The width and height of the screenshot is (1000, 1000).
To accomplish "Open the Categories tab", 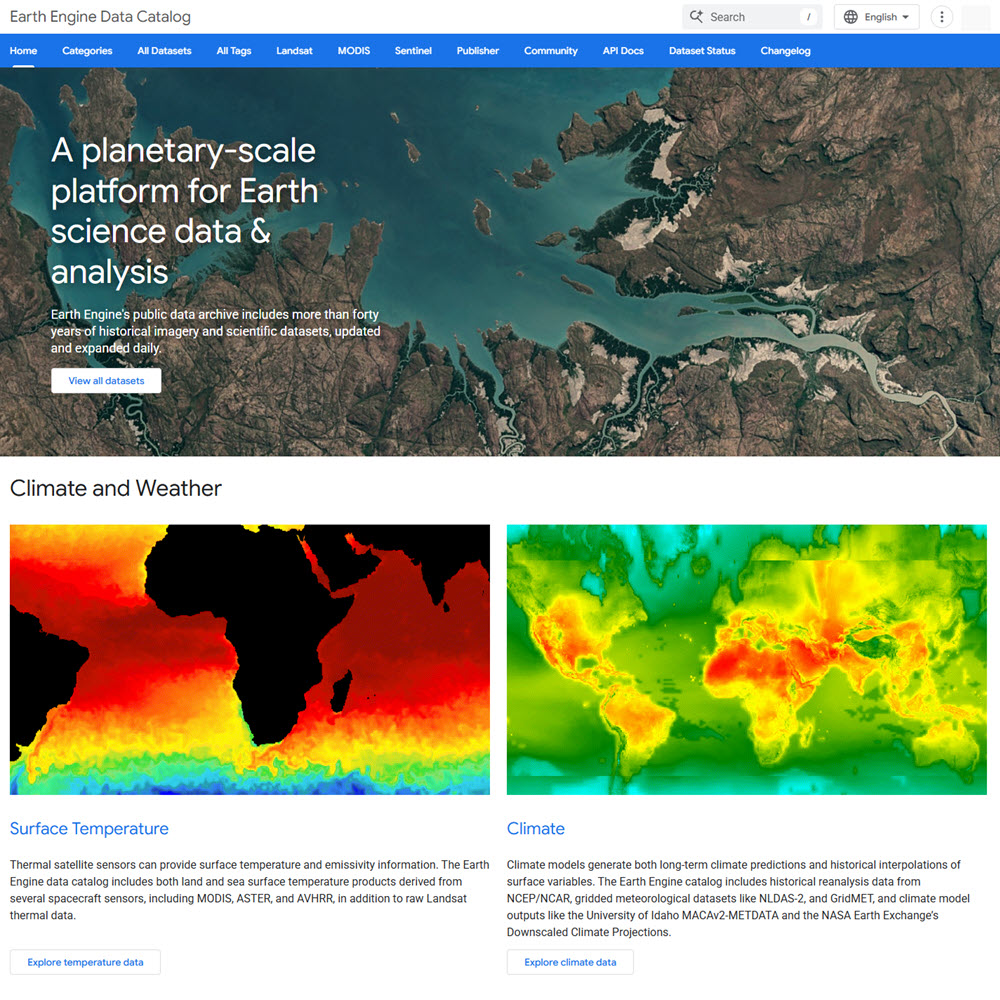I will (87, 51).
